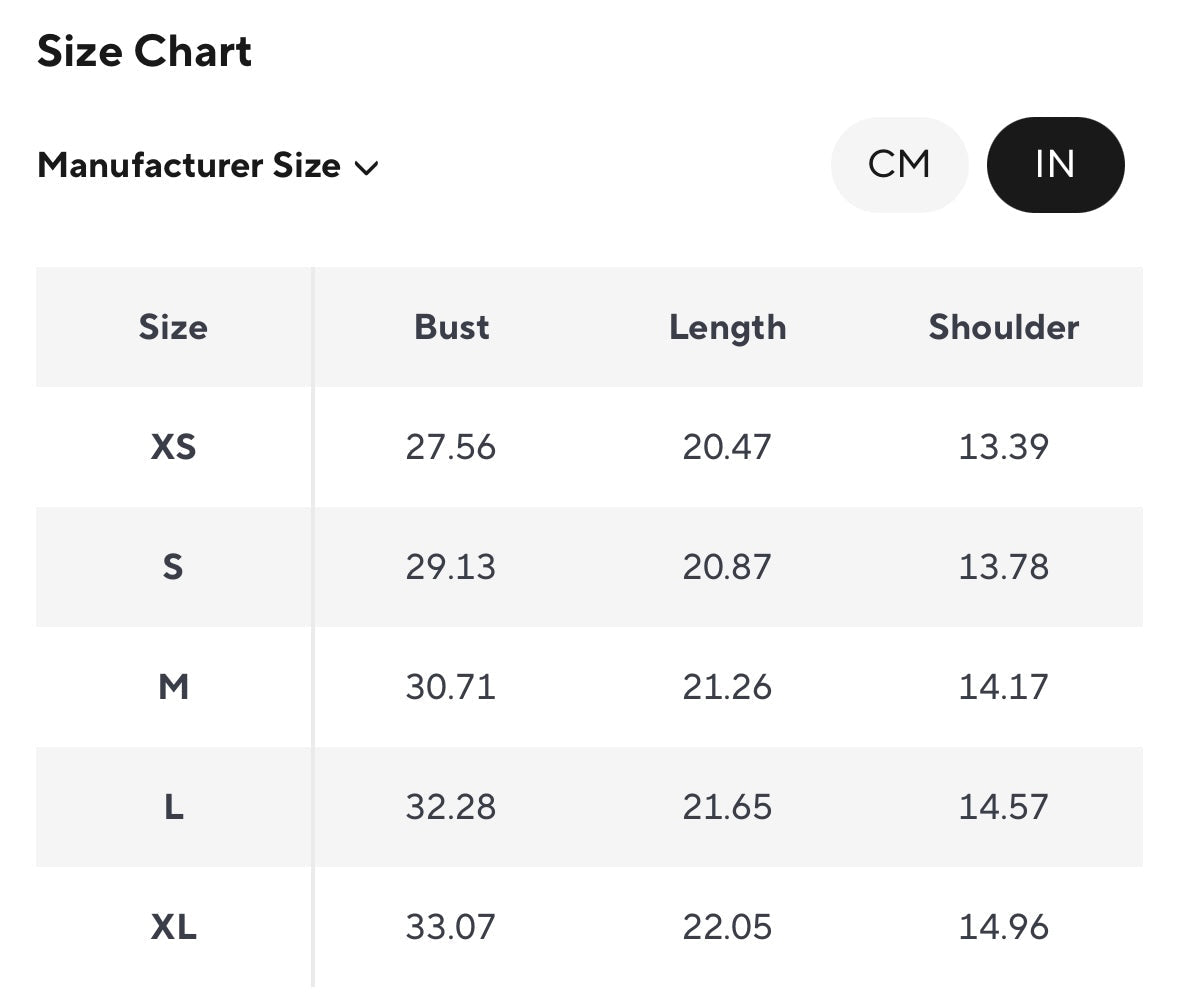Click the Bust column header
The width and height of the screenshot is (1179, 994).
451,328
